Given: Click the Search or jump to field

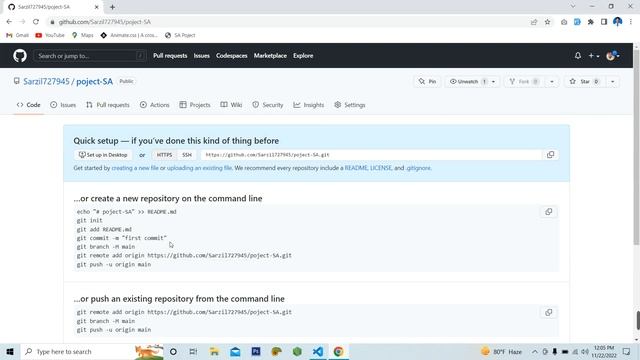Looking at the screenshot, I should click(x=90, y=56).
